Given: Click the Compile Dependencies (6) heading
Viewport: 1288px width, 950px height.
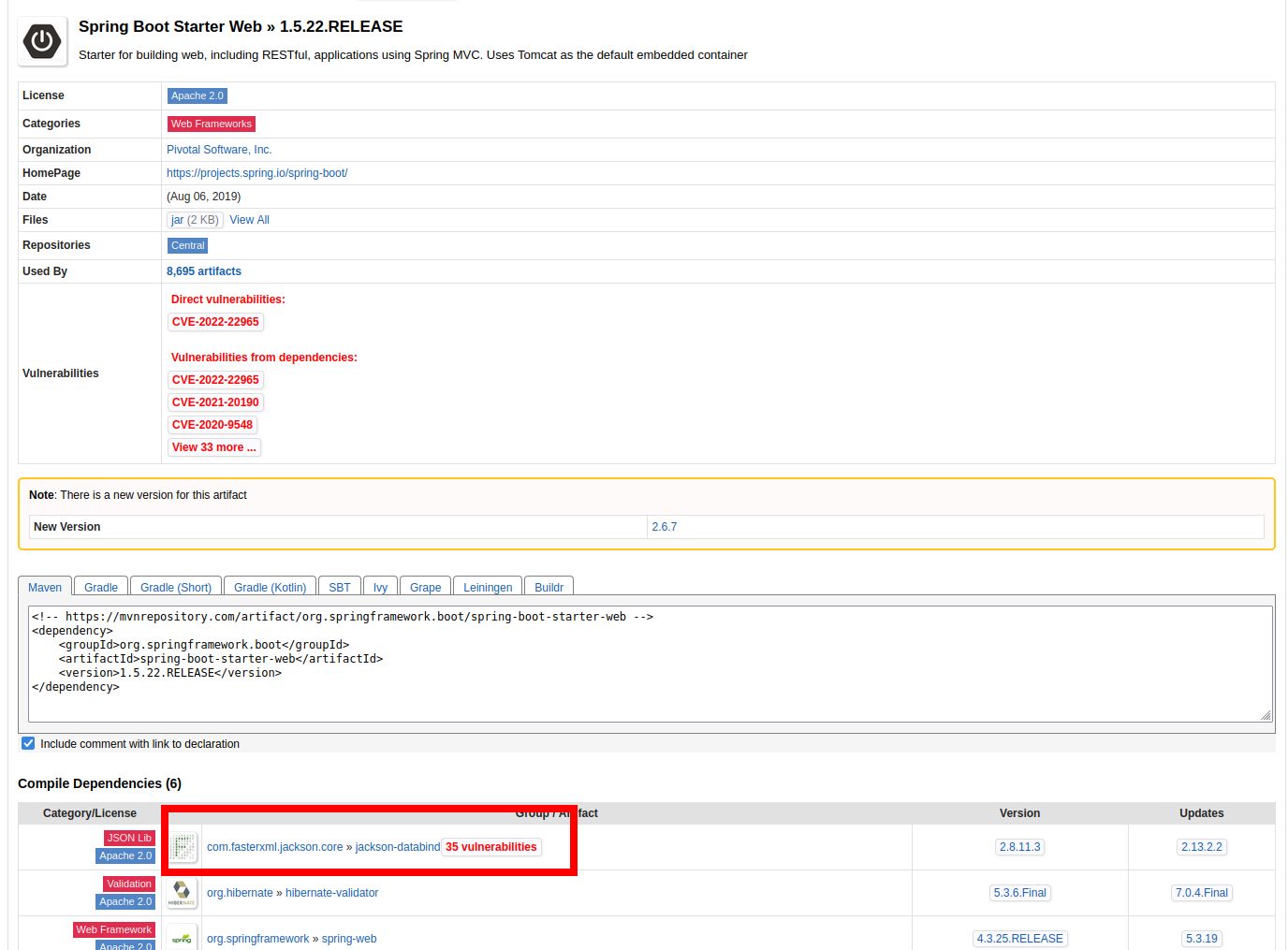Looking at the screenshot, I should pyautogui.click(x=99, y=783).
